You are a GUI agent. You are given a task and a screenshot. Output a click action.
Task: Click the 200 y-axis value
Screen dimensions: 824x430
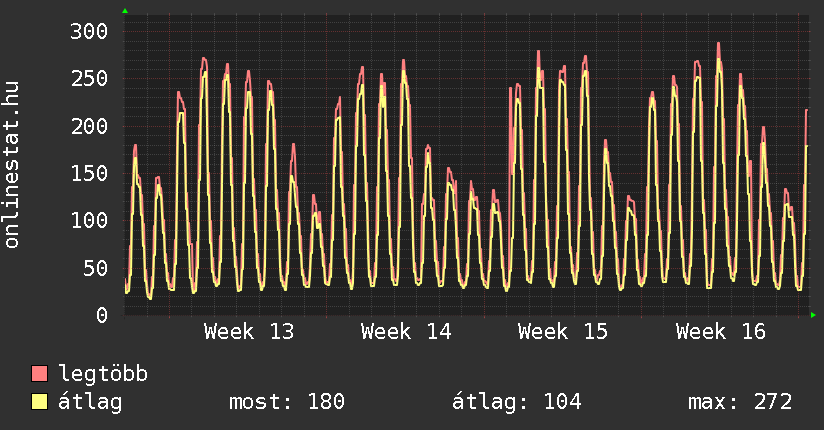pos(88,126)
